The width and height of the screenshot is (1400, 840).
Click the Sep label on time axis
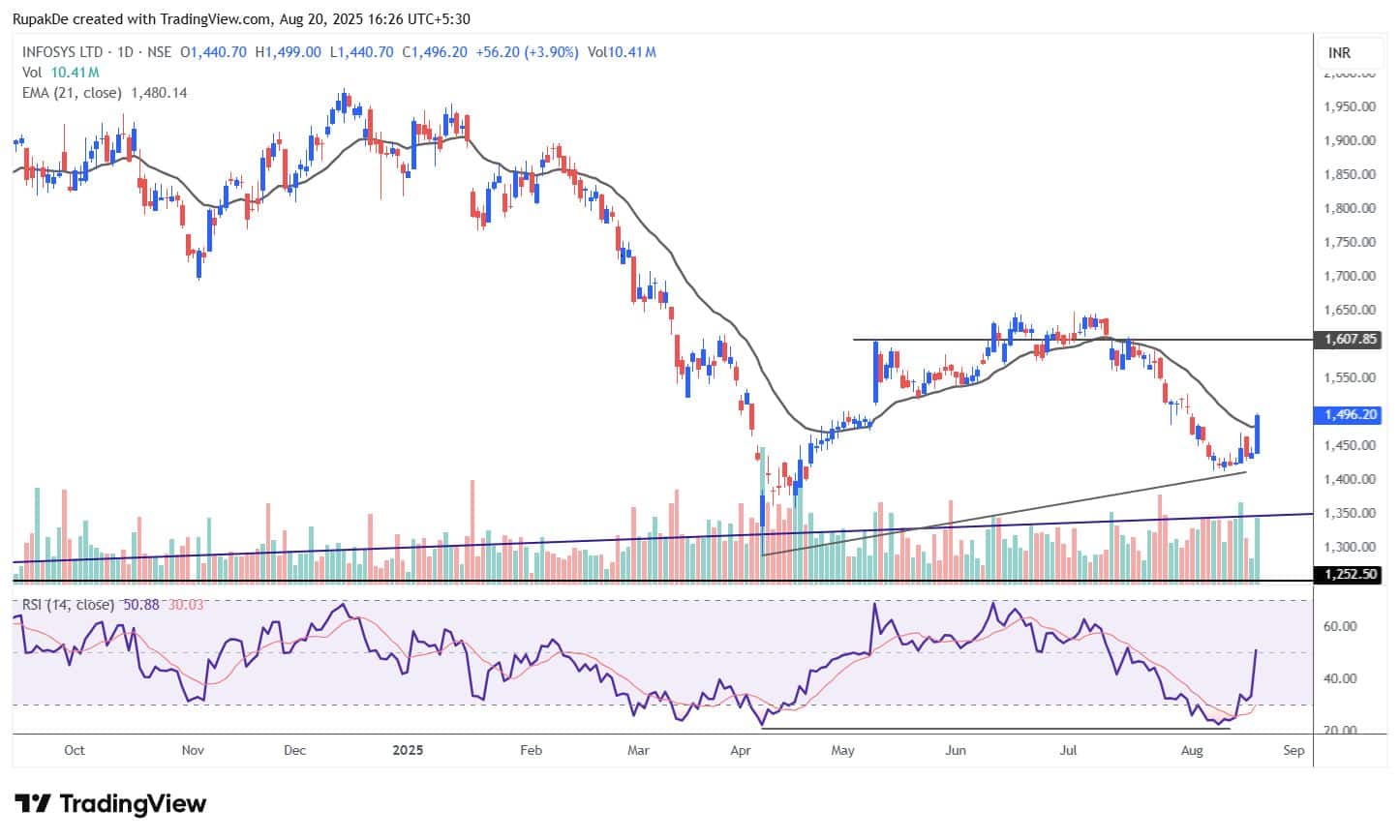[x=1293, y=750]
